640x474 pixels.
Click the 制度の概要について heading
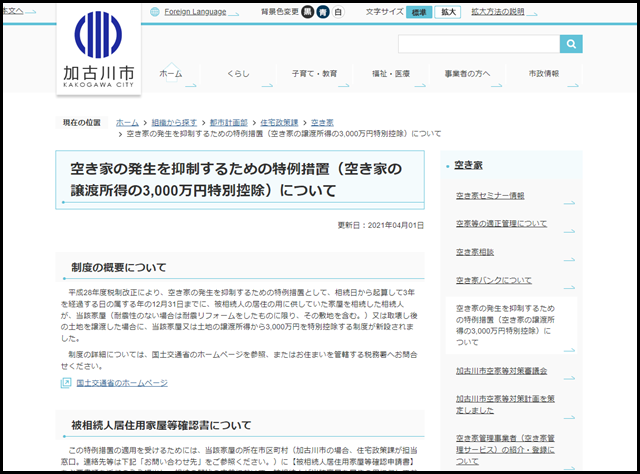click(119, 267)
